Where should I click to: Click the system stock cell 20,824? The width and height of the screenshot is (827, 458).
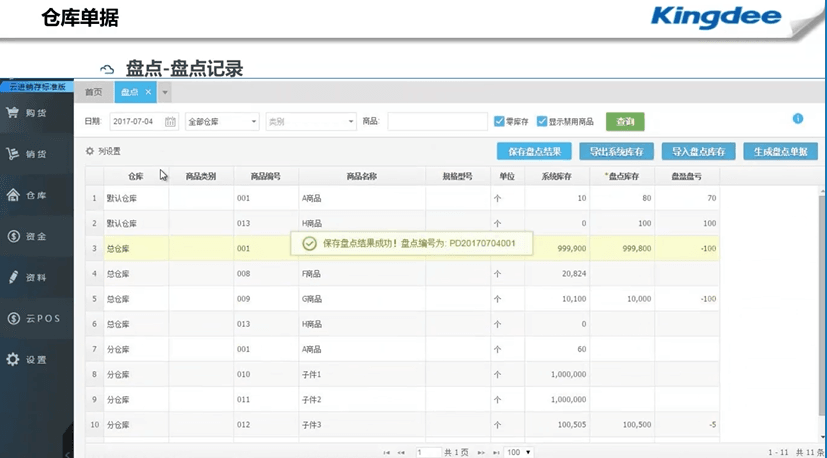click(x=557, y=274)
